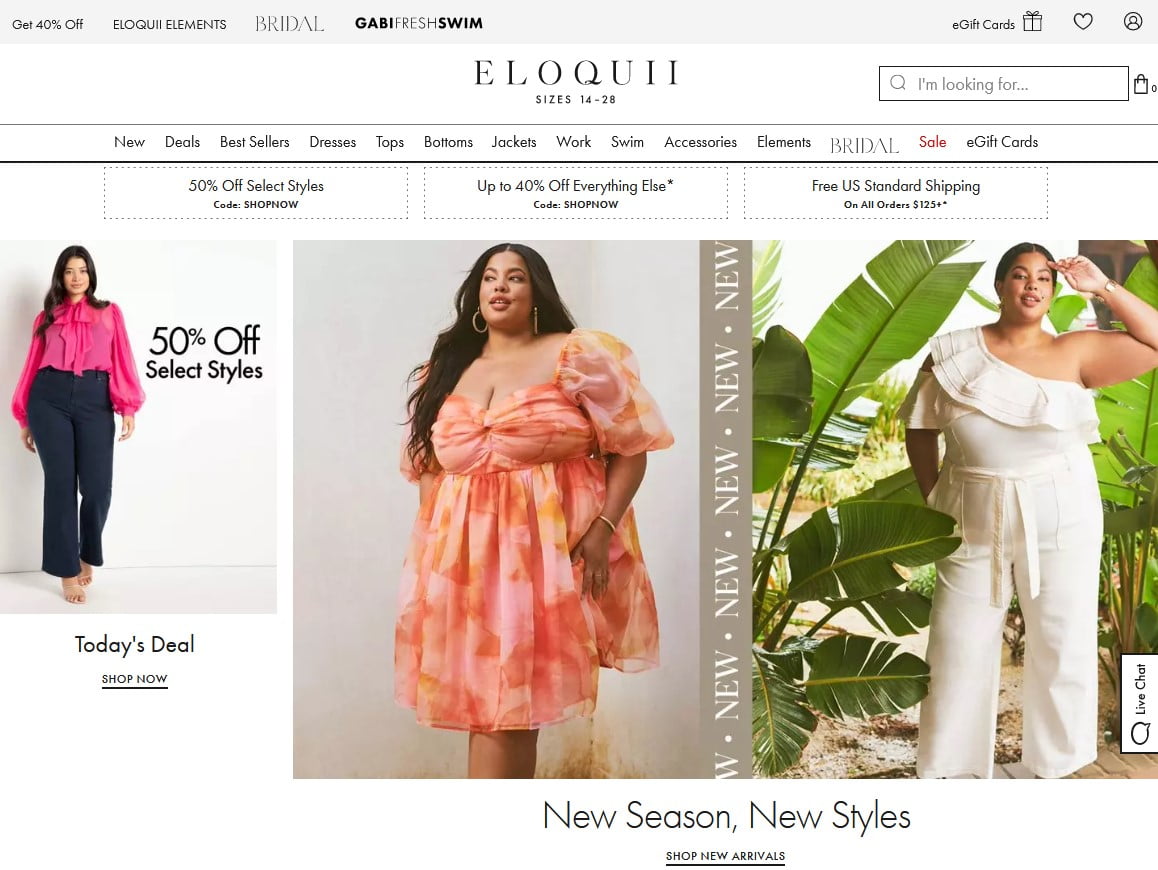Screen dimensions: 1158x870
Task: Go to the Accessories category
Action: (700, 142)
